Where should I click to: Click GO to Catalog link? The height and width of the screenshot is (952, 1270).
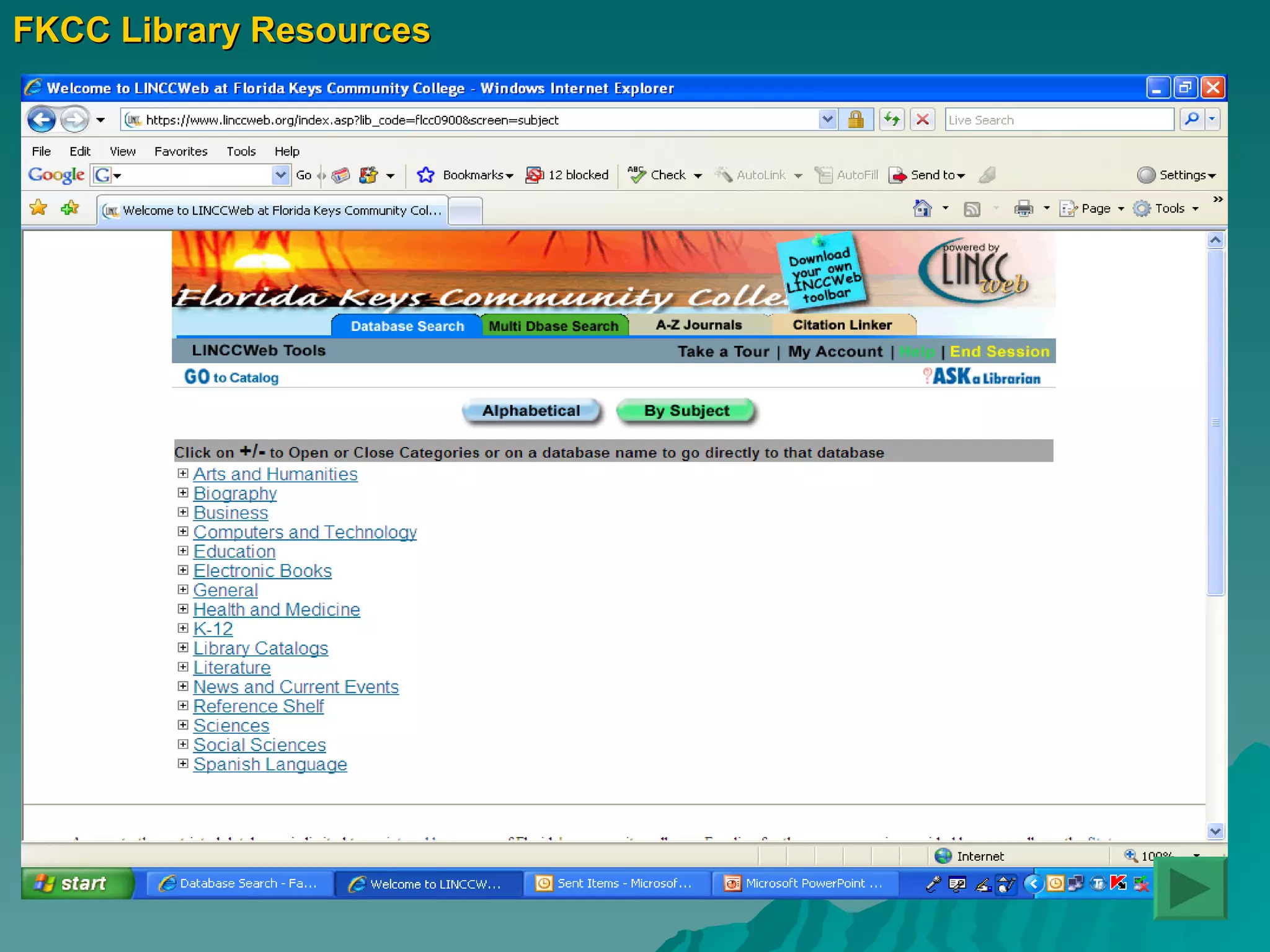pyautogui.click(x=231, y=377)
